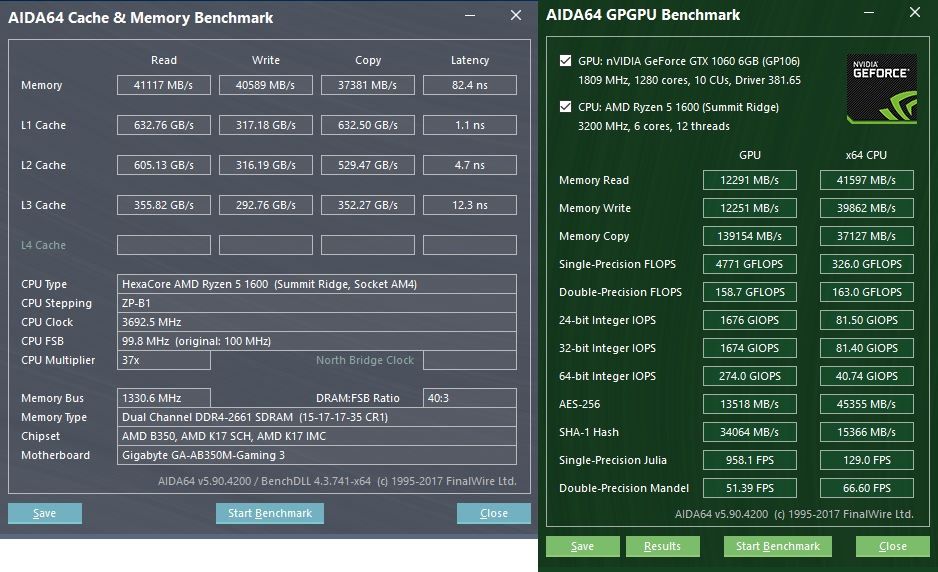The height and width of the screenshot is (572, 938).
Task: Click CPU Double-Precision Mandel 66.60 FPS
Action: click(866, 488)
